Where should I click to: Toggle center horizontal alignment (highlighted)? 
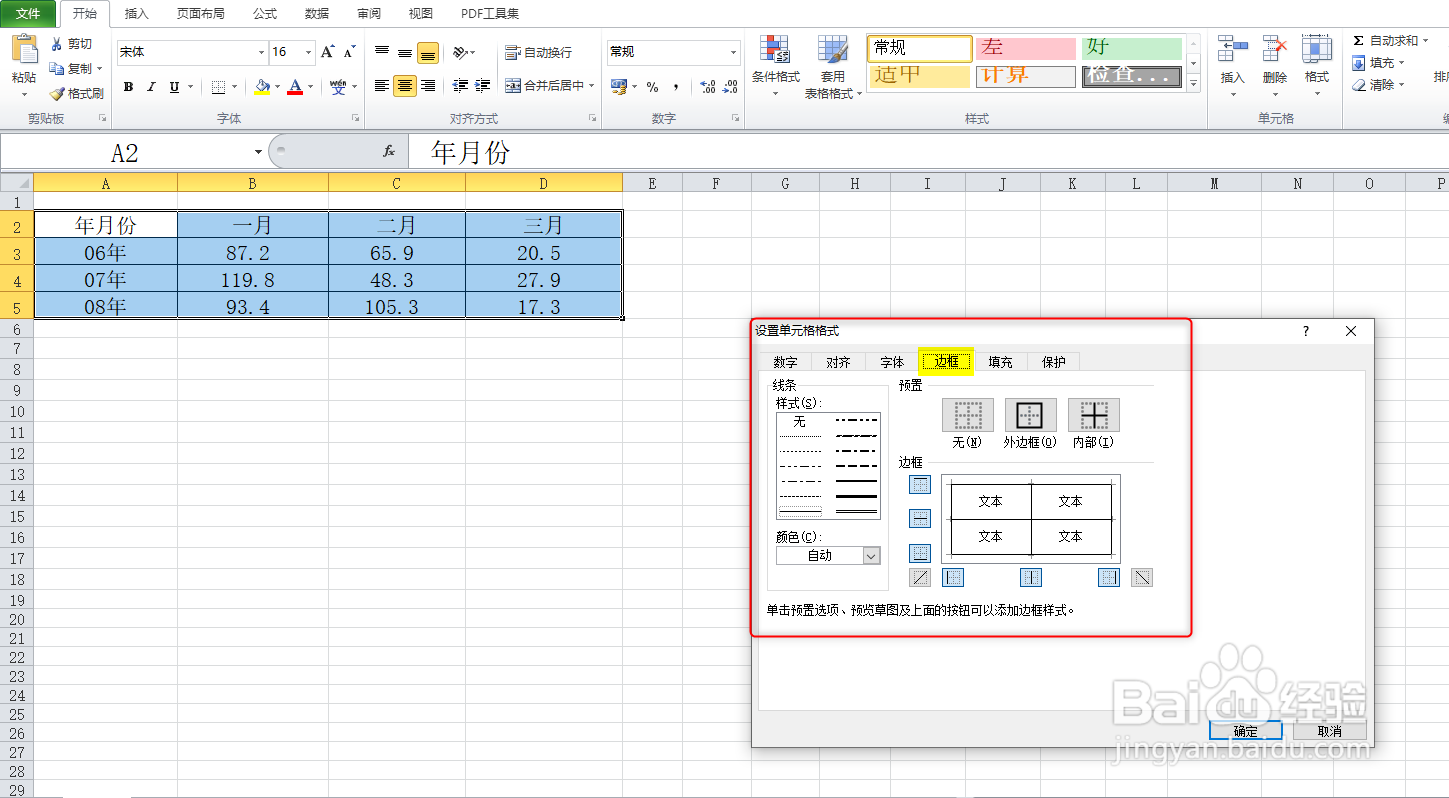coord(405,86)
